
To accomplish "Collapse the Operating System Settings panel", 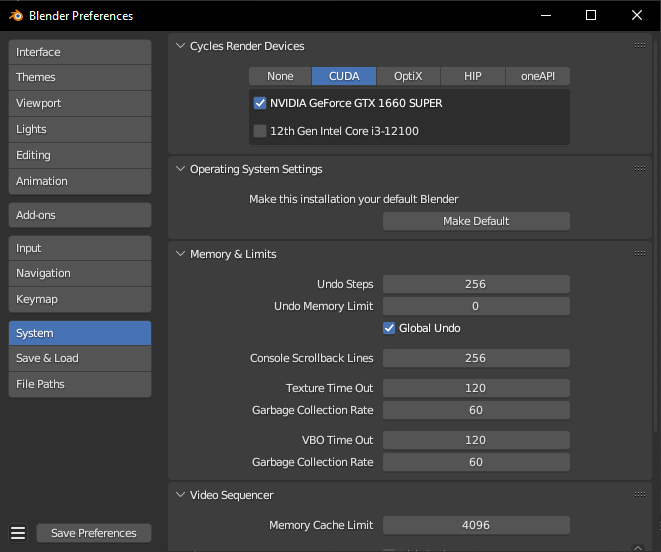I will [x=180, y=169].
